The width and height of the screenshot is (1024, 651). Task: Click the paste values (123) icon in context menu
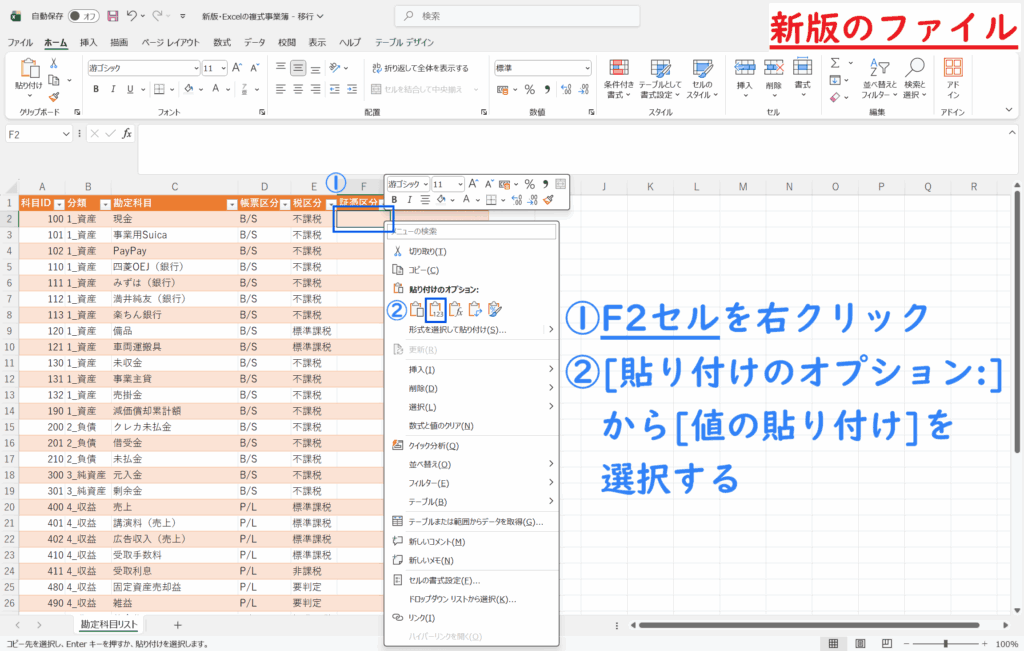click(435, 310)
